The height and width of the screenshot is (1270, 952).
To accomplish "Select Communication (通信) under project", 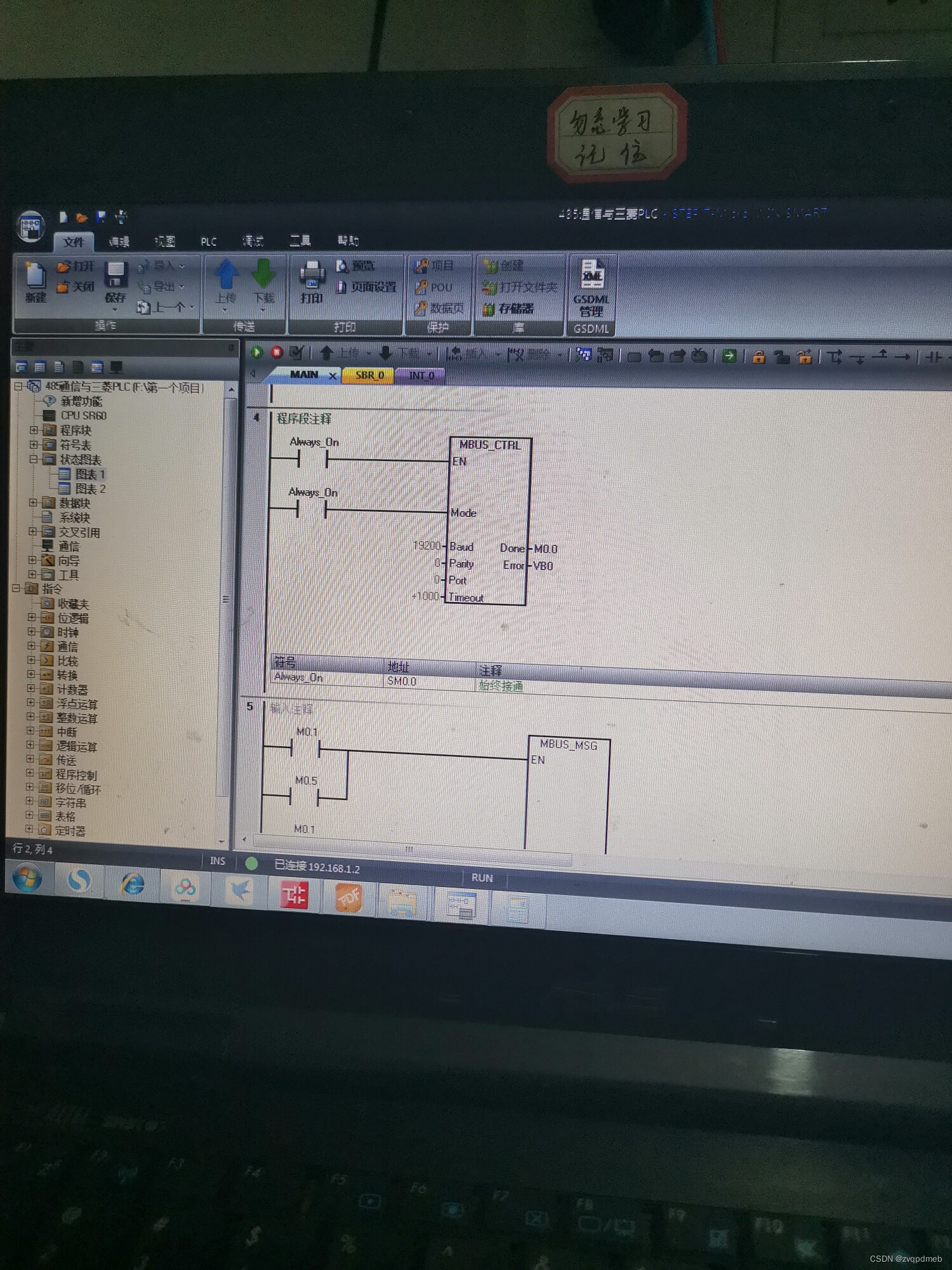I will pos(60,546).
